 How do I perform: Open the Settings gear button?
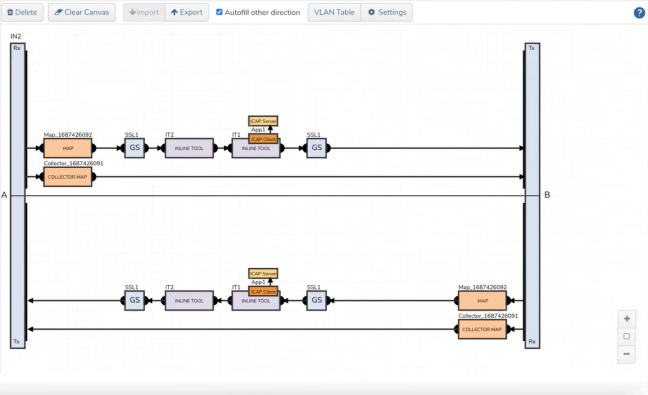click(x=387, y=12)
